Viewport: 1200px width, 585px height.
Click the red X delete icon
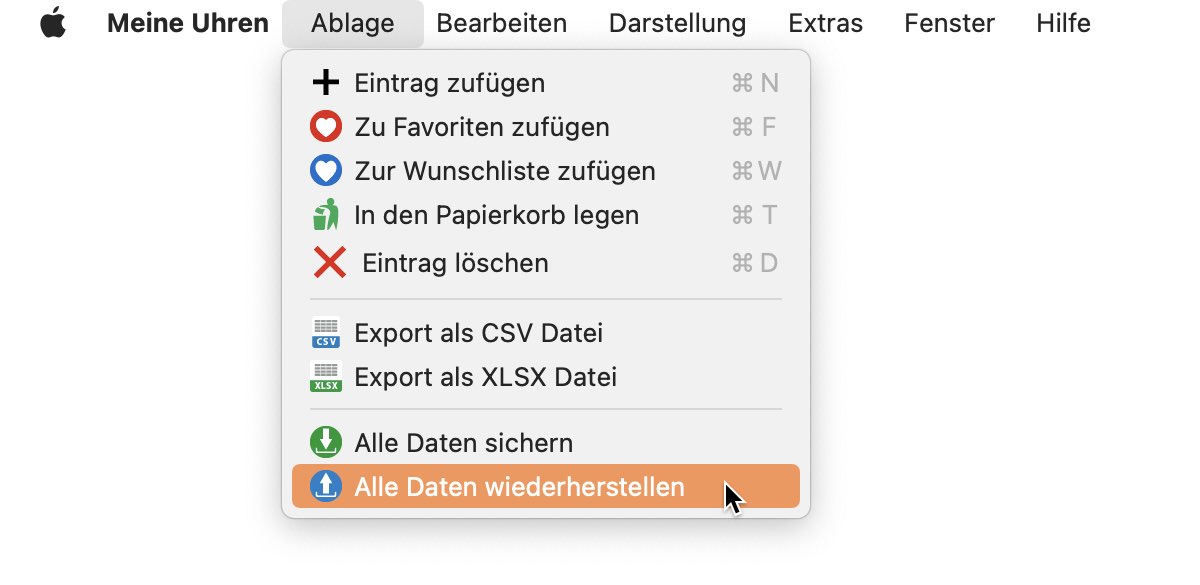329,263
